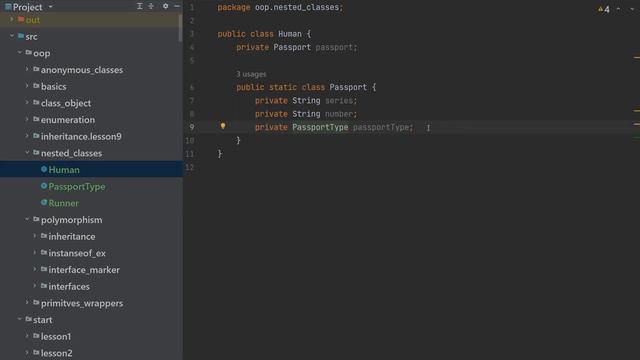Screen dimensions: 640x360
Task: Click the yellow lightbulb intention icon
Action: click(x=223, y=126)
